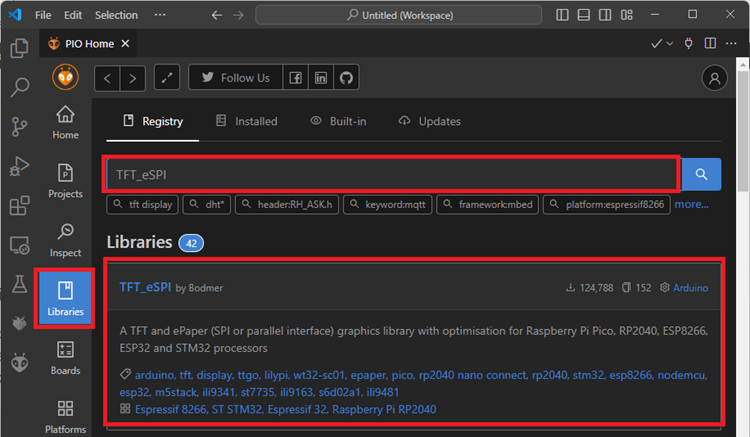750x437 pixels.
Task: Expand PIO Home to full view
Action: pos(167,78)
